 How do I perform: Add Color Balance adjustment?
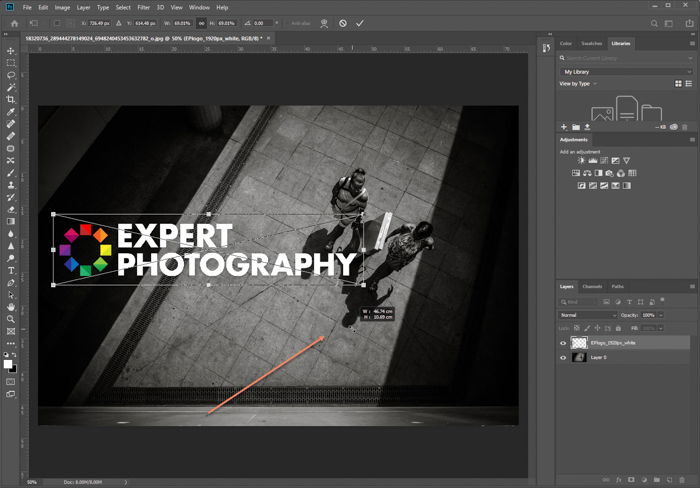coord(587,173)
